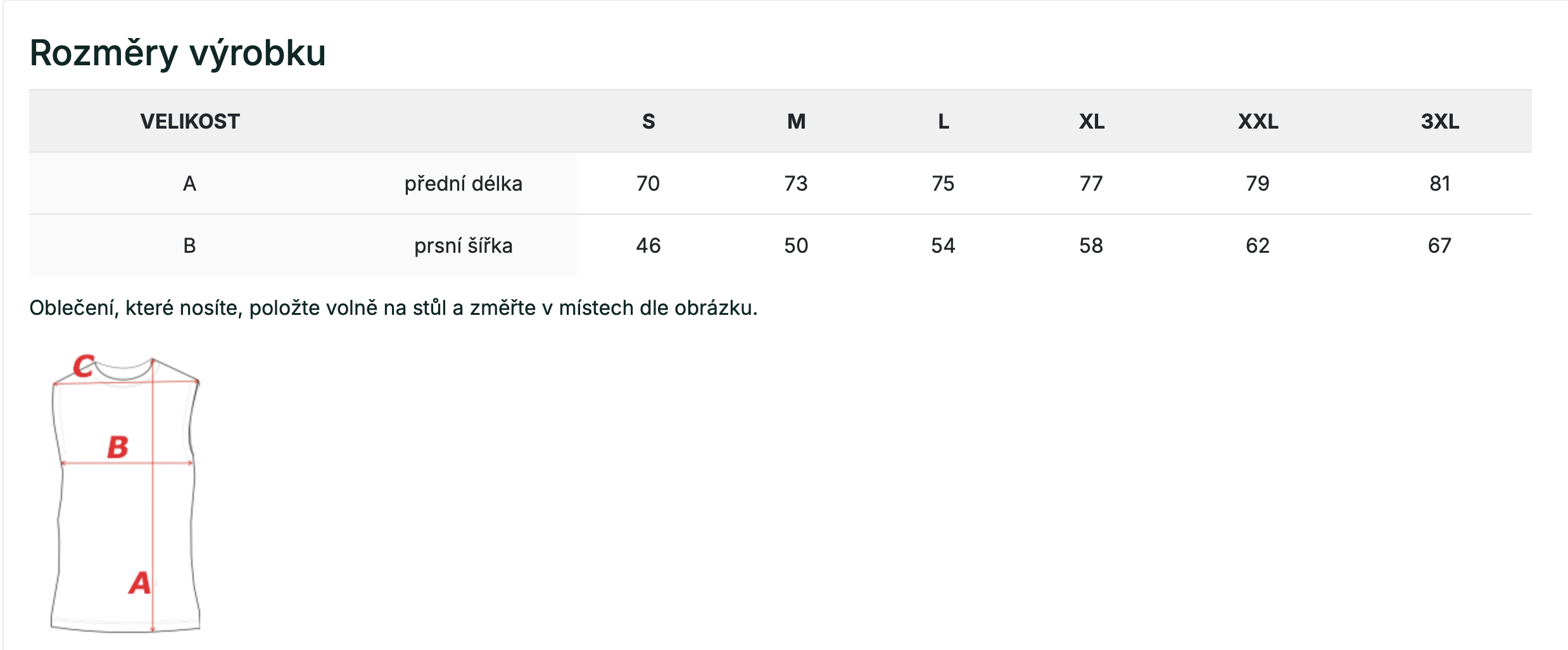Viewport: 1568px width, 650px height.
Task: Click chest width value 50 for size M
Action: [x=796, y=246]
